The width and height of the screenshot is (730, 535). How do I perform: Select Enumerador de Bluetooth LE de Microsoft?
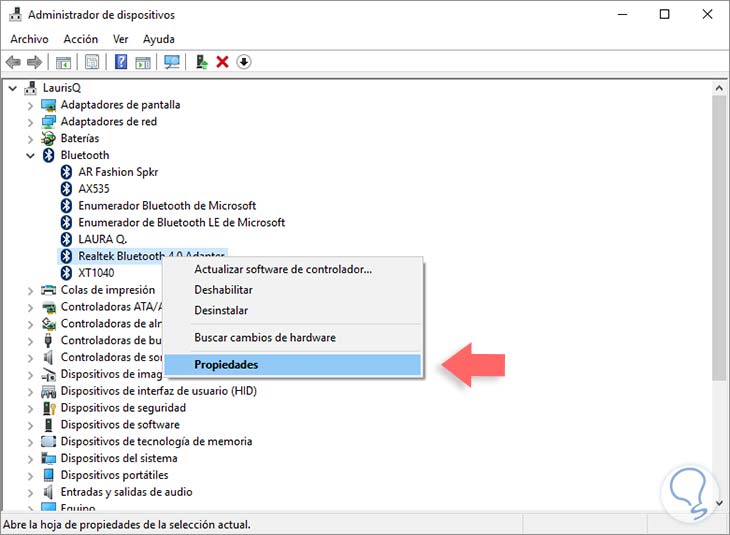(x=182, y=222)
